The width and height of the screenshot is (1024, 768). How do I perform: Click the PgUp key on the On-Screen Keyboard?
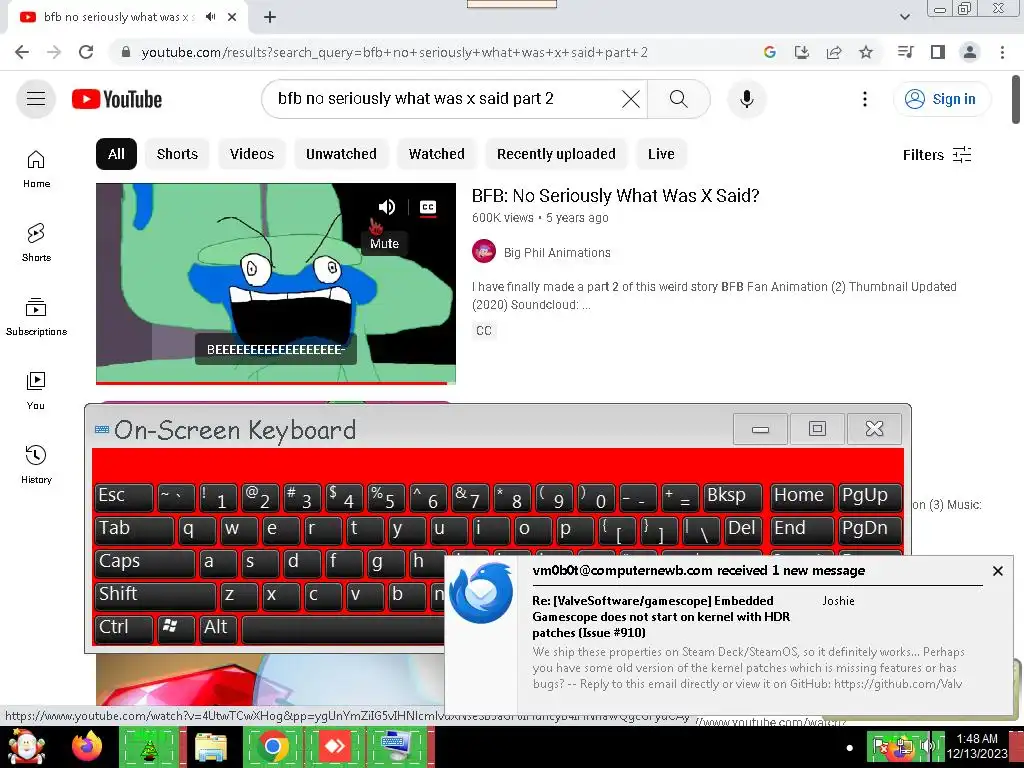(x=870, y=497)
